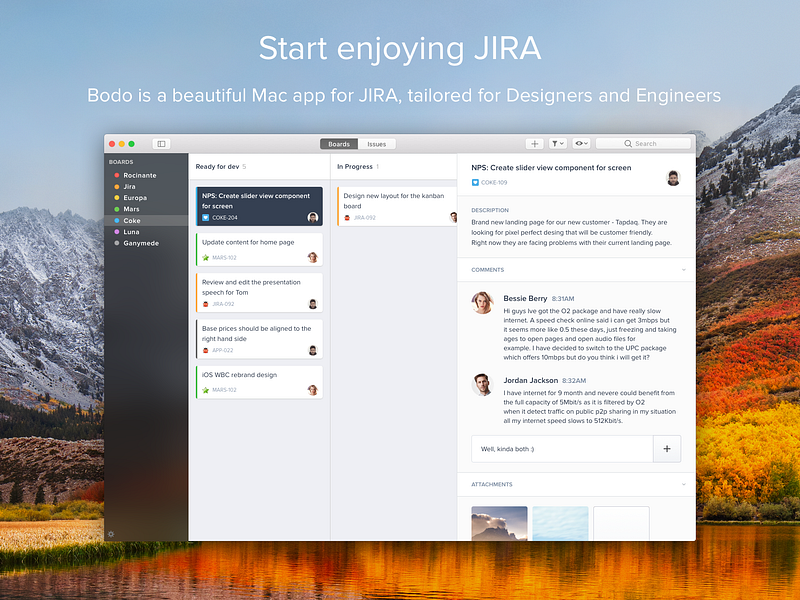Screen dimensions: 800x600
Task: Click assignee avatar on Update content card
Action: pos(313,257)
